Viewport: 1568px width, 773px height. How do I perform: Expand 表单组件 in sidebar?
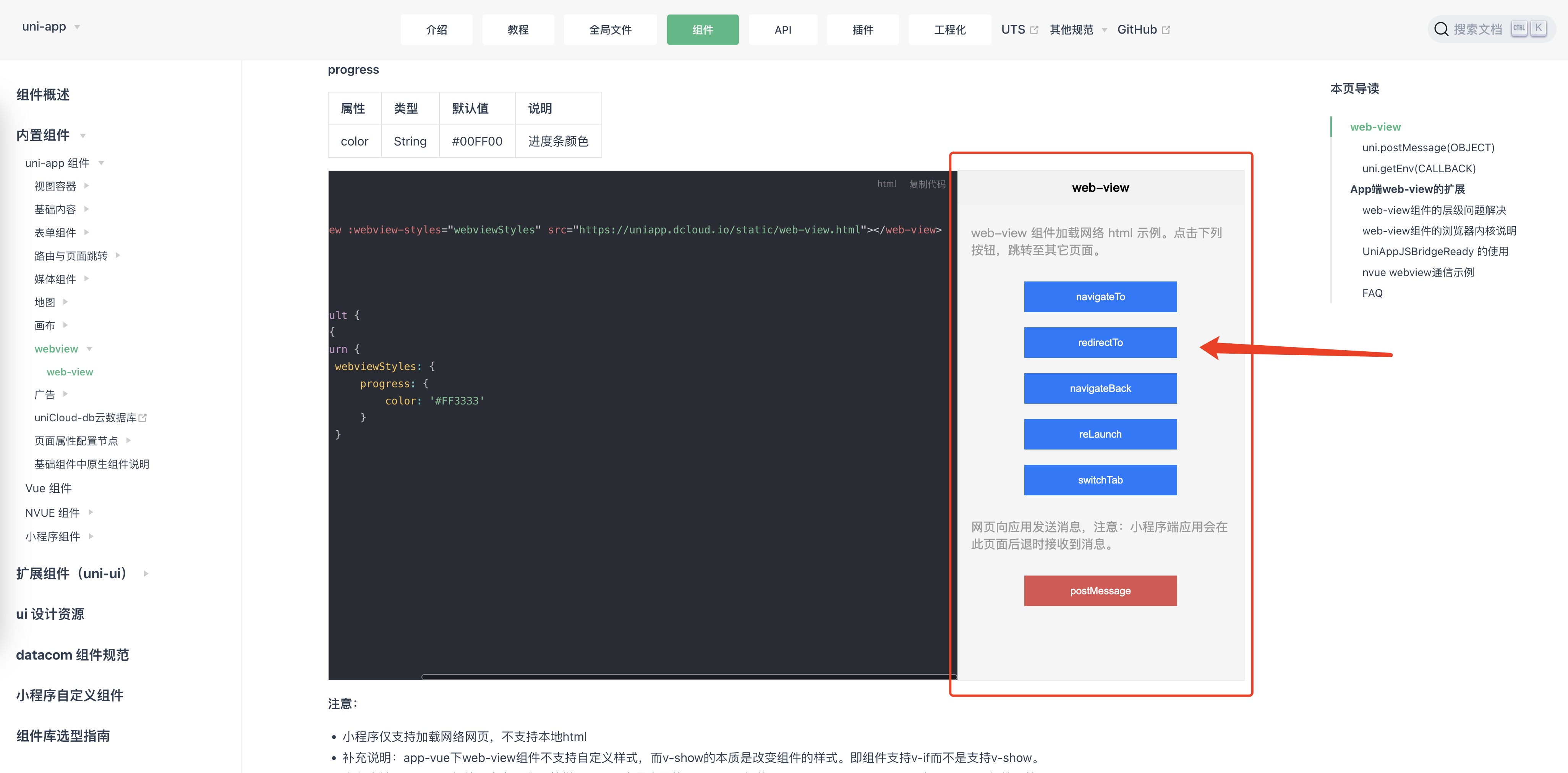86,232
